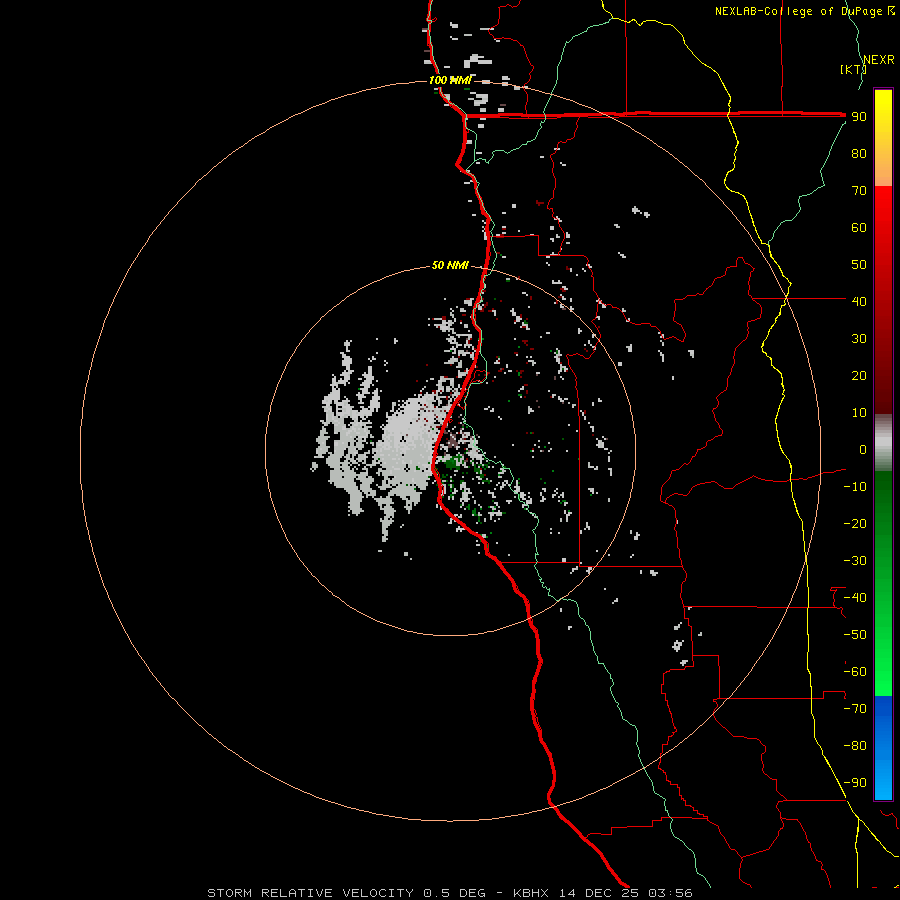900x900 pixels.
Task: Click the 40 value on velocity scale
Action: tap(859, 301)
